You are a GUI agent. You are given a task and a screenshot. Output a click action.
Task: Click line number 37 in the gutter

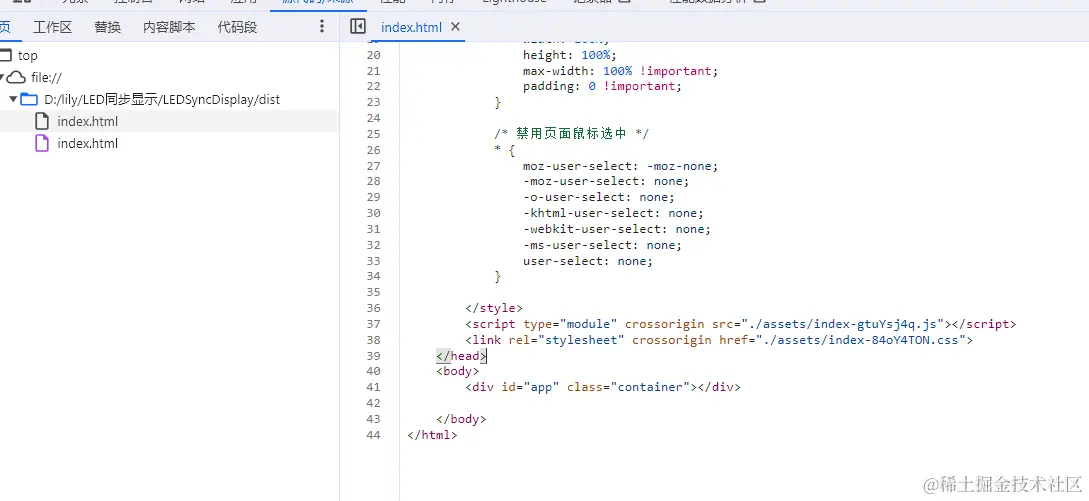[373, 325]
